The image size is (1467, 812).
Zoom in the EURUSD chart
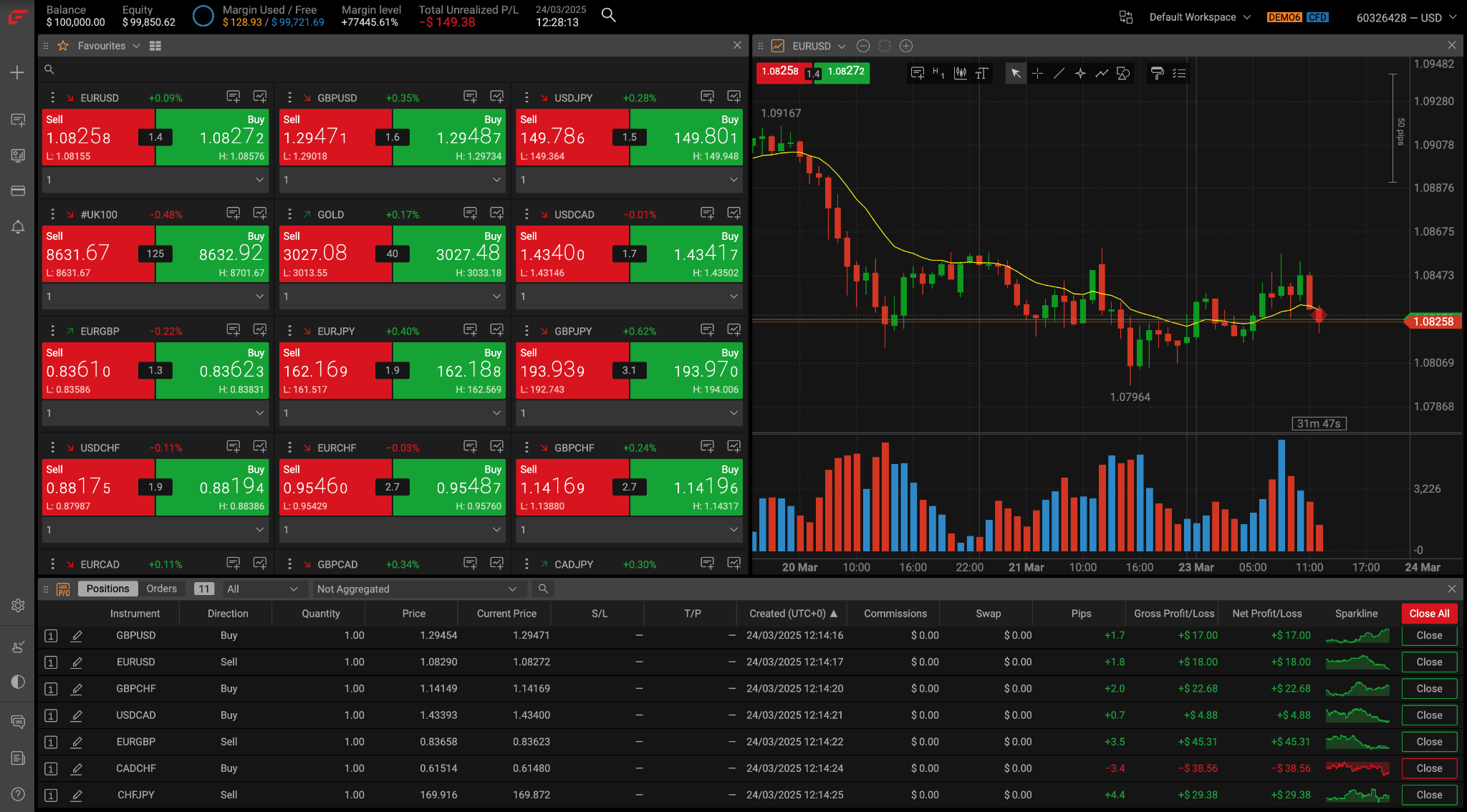pos(906,46)
